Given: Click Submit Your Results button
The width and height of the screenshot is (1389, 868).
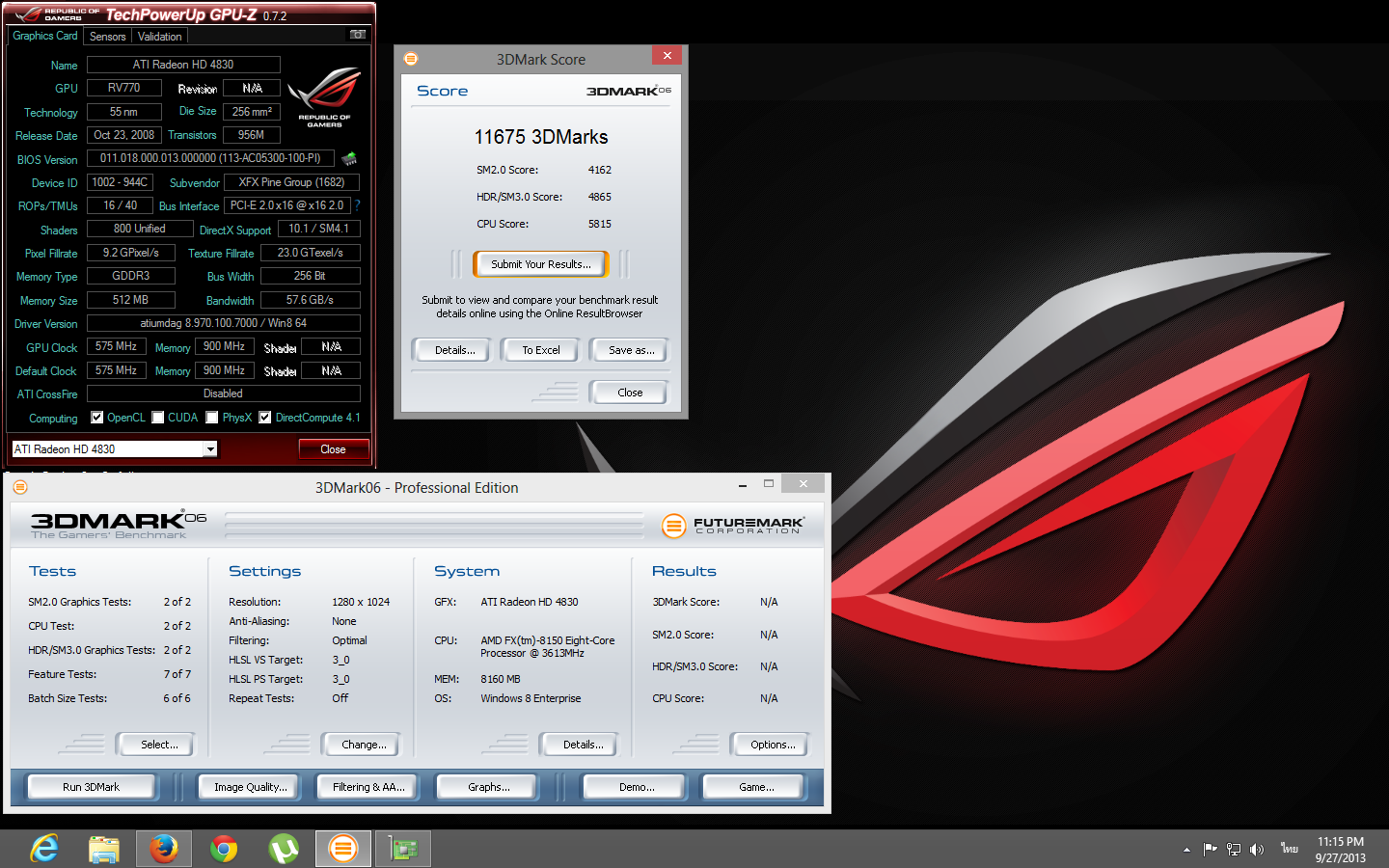Looking at the screenshot, I should pos(541,264).
